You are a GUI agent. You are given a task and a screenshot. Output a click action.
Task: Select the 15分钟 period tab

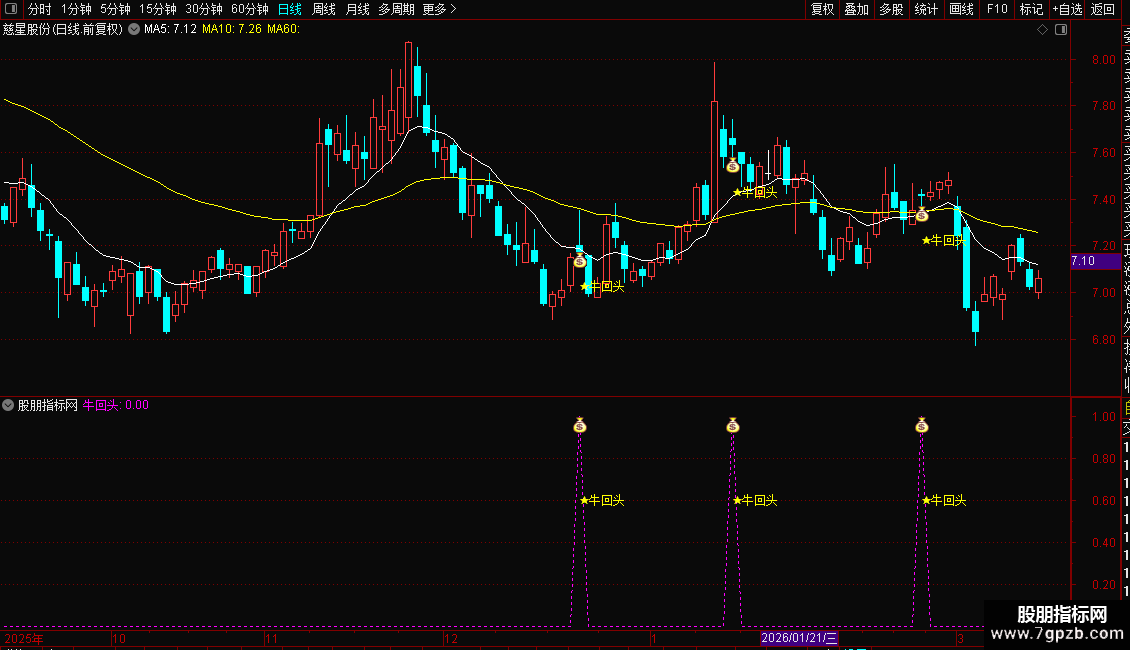158,9
